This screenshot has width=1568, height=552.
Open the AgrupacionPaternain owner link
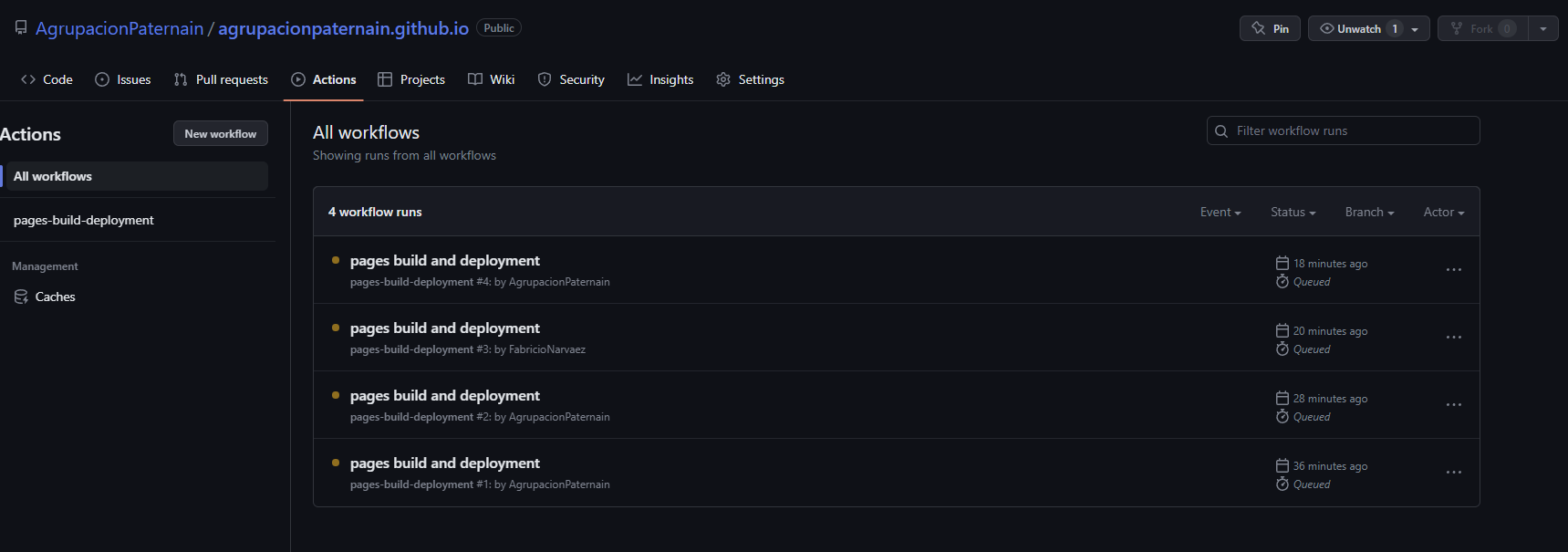[119, 28]
